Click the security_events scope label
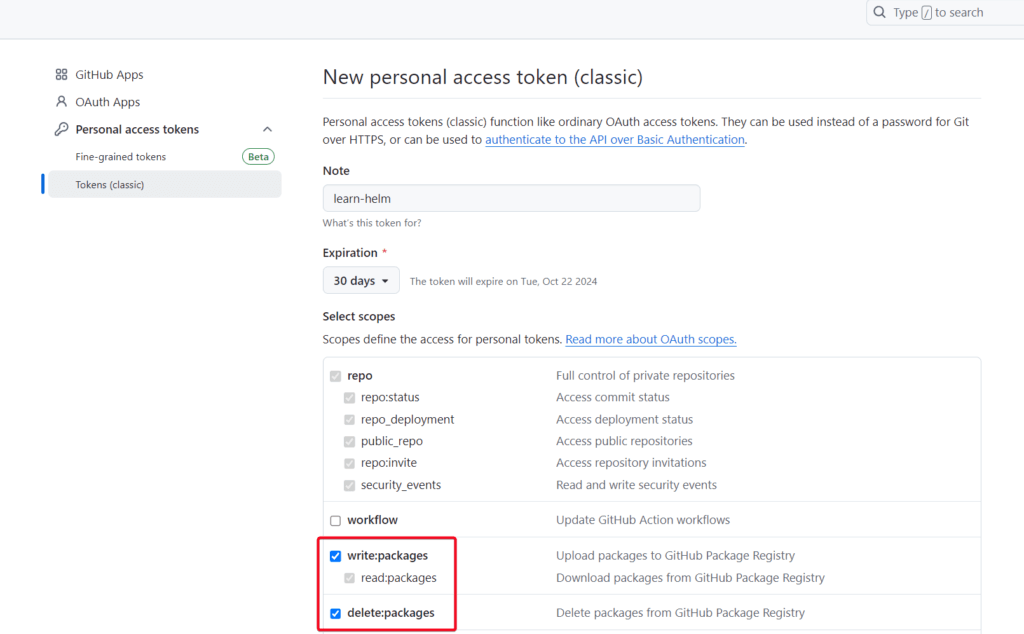 coord(401,485)
